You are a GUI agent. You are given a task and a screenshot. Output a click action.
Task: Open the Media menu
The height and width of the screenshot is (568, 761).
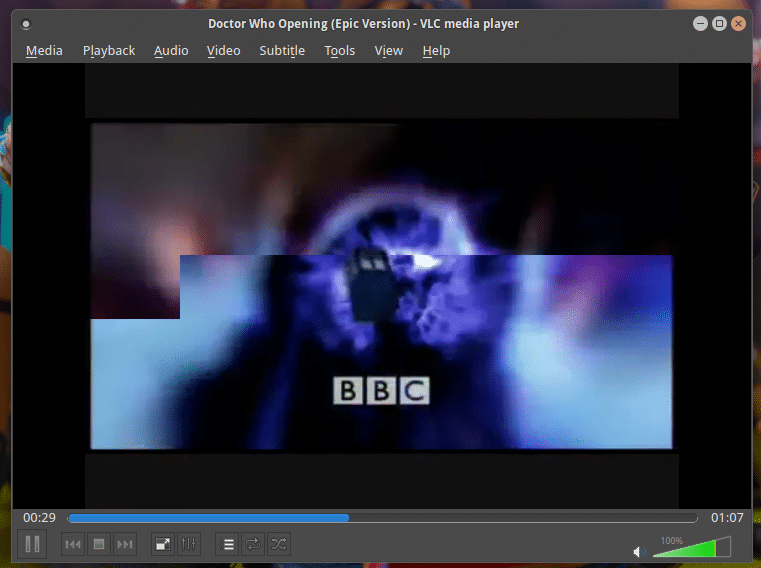click(x=44, y=50)
